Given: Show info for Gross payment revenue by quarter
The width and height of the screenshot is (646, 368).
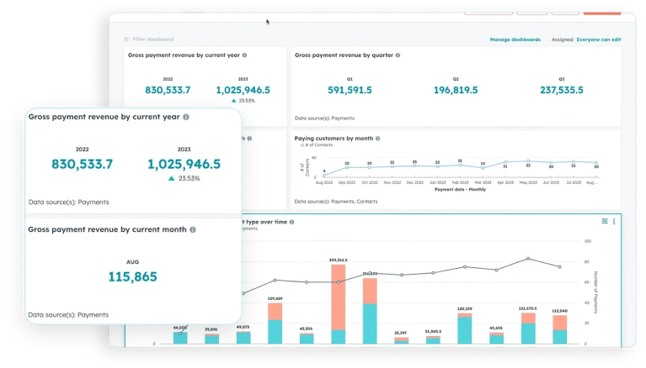Looking at the screenshot, I should click(x=398, y=55).
